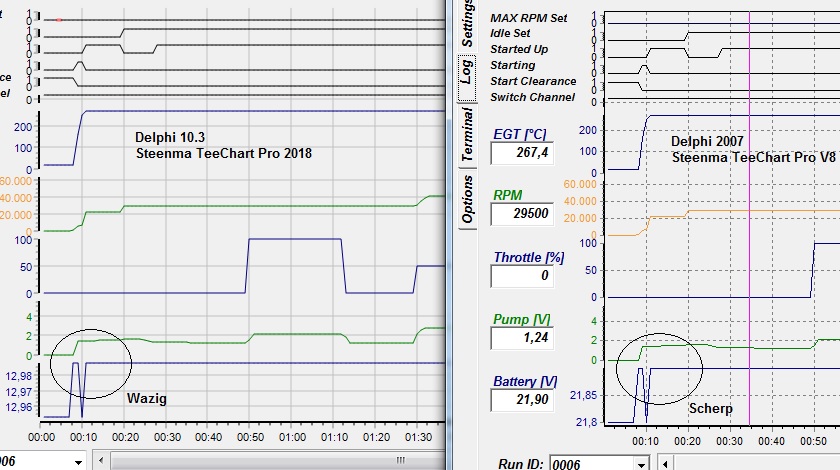Click the 'Pump [V]' label
Image resolution: width=840 pixels, height=470 pixels.
pyautogui.click(x=522, y=319)
